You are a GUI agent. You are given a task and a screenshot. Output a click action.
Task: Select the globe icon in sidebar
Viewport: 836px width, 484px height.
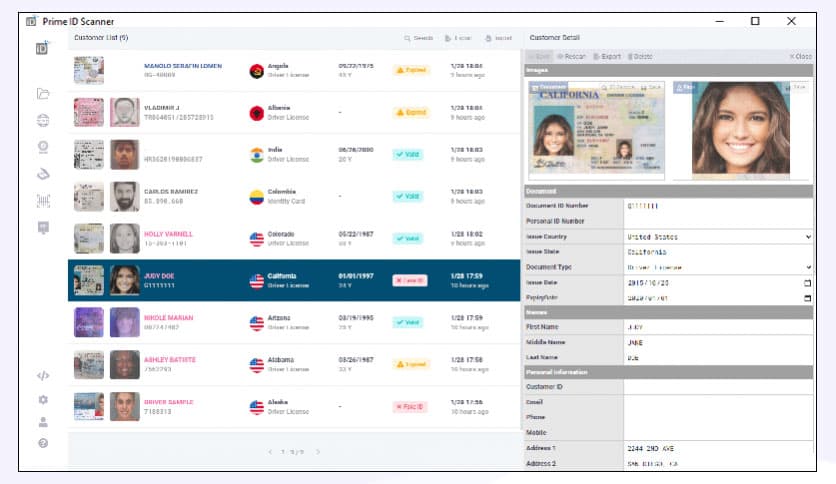tap(43, 120)
